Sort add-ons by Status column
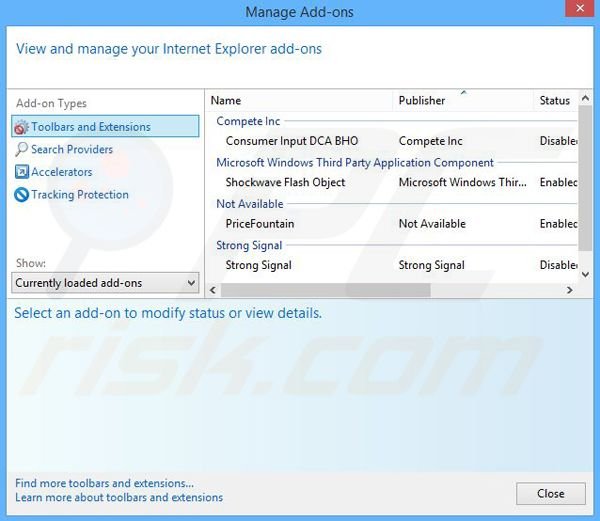Image resolution: width=600 pixels, height=521 pixels. (556, 101)
